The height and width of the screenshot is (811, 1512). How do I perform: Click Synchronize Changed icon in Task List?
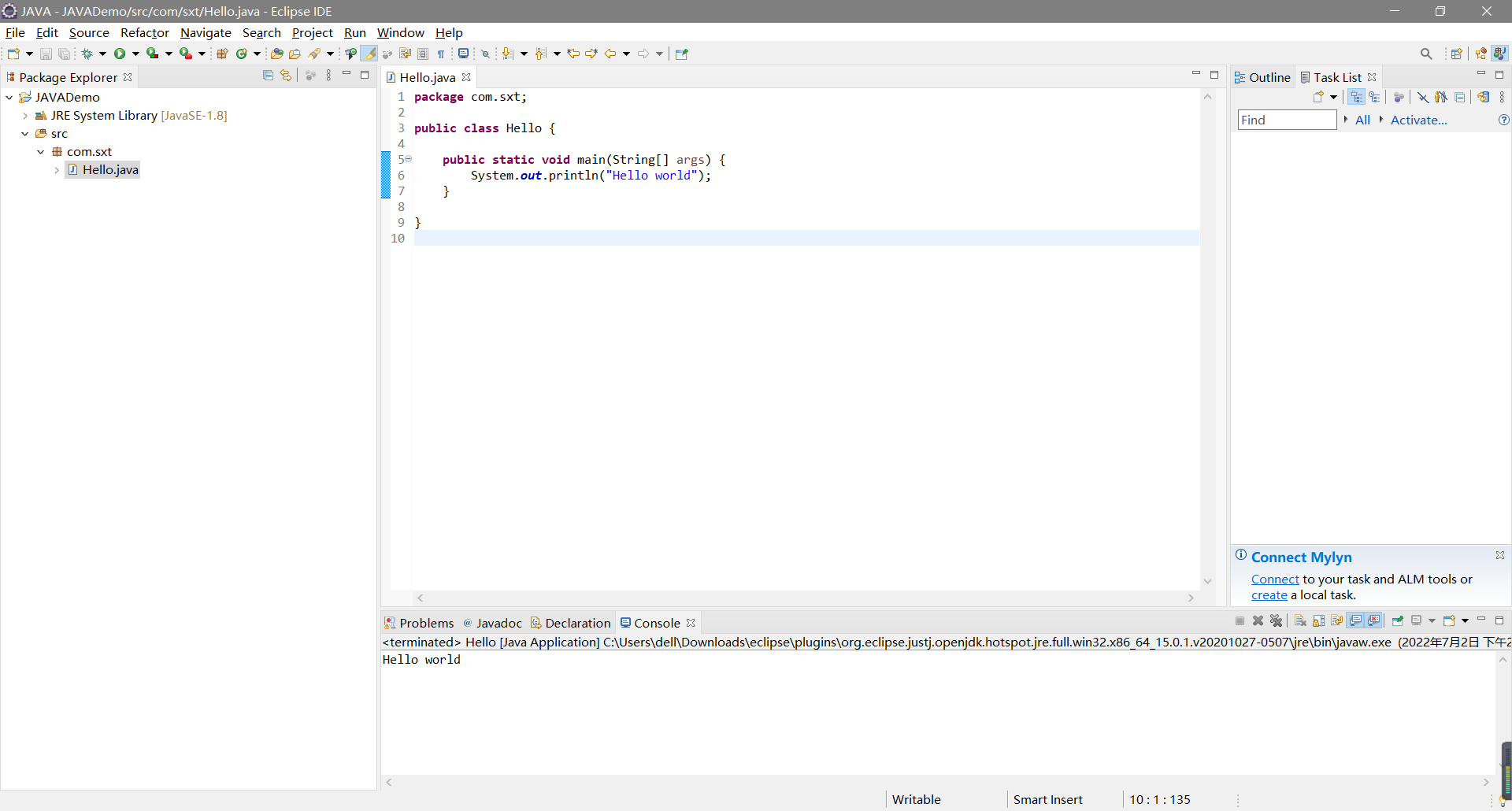pyautogui.click(x=1484, y=97)
